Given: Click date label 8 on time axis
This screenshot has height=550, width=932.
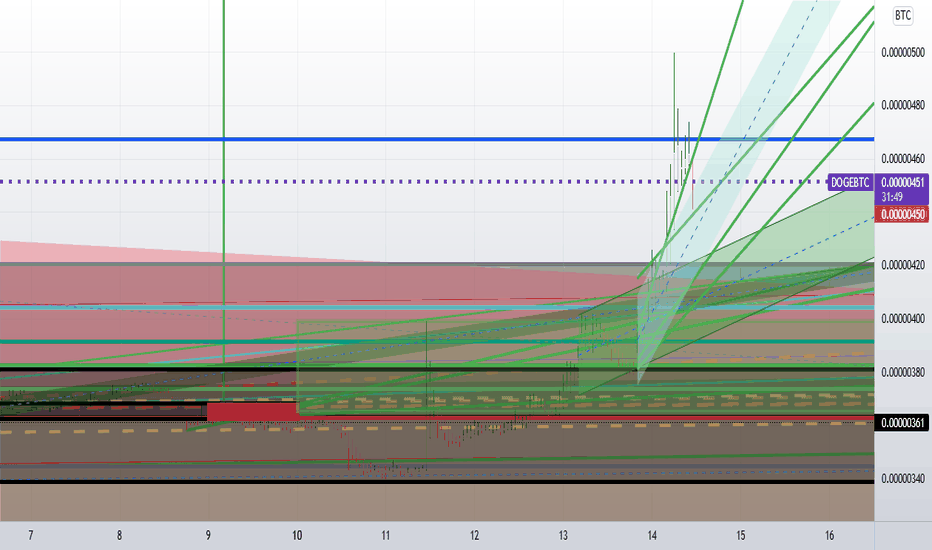Looking at the screenshot, I should [x=119, y=536].
